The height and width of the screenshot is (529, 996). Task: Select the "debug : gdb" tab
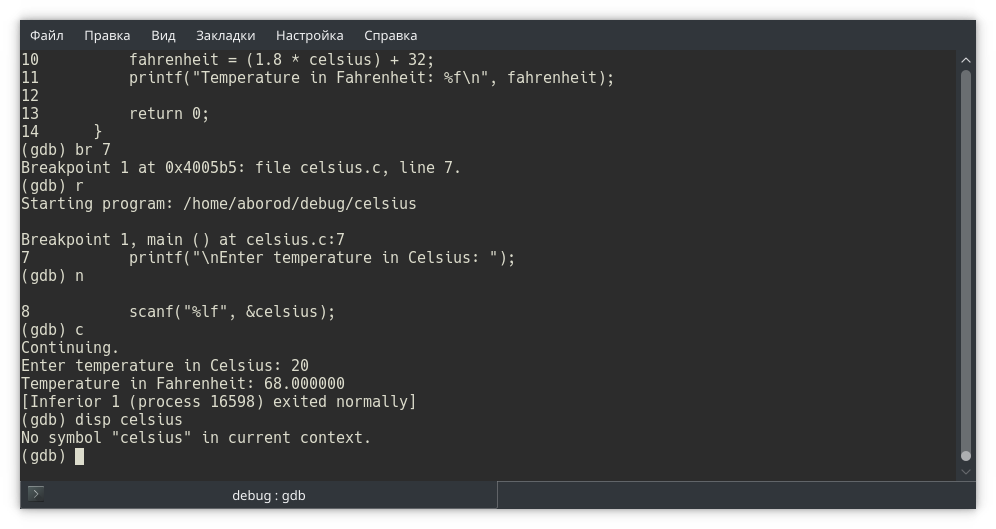tap(268, 495)
